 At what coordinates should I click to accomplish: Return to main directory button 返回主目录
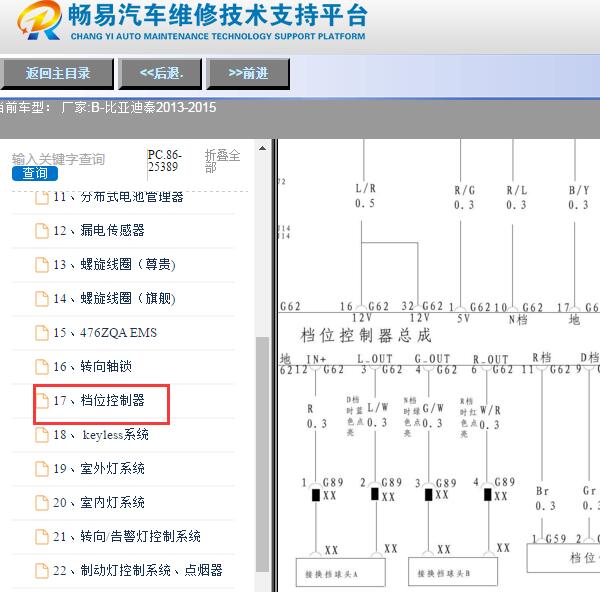(57, 73)
